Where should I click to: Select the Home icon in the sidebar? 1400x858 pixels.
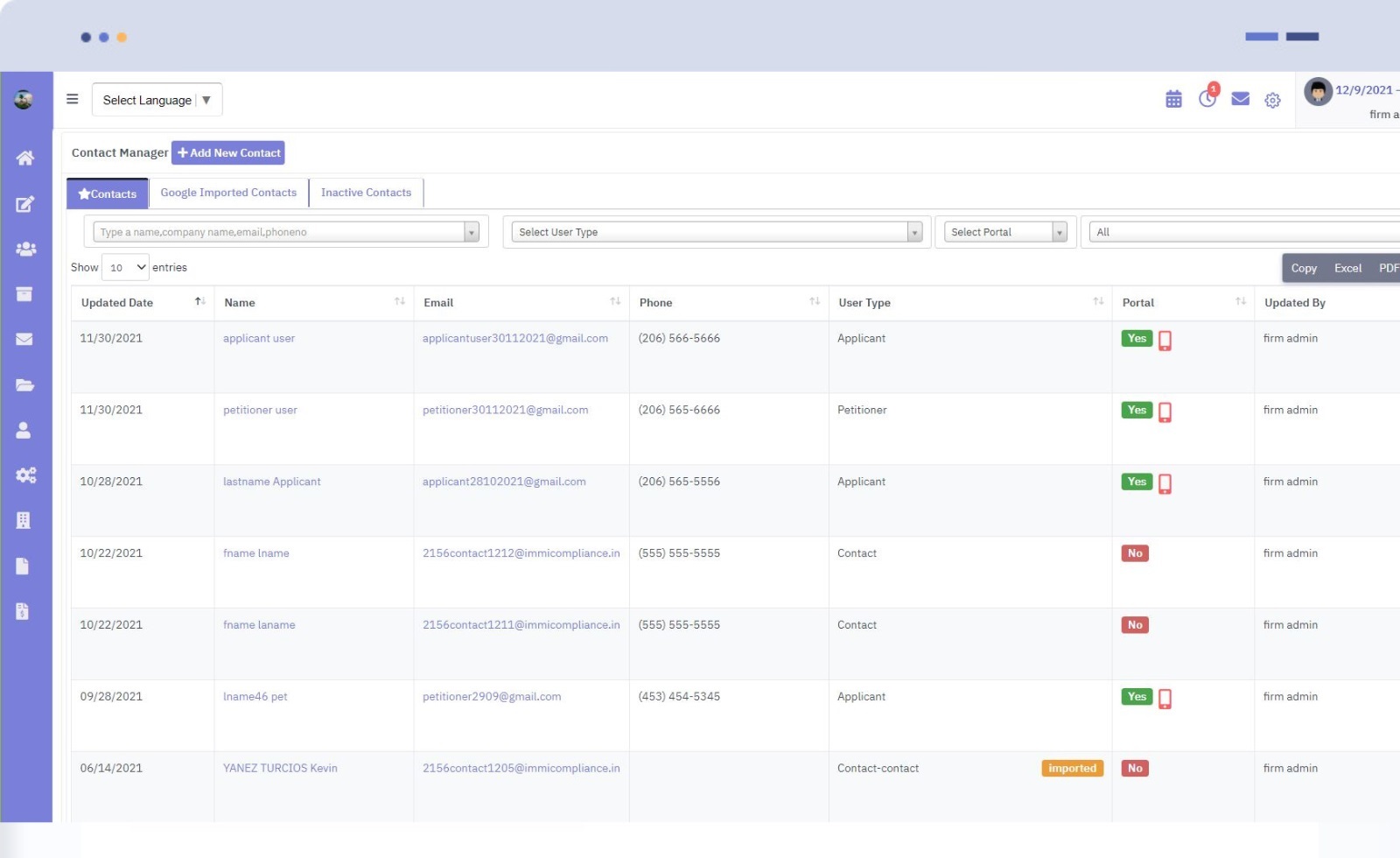coord(25,158)
